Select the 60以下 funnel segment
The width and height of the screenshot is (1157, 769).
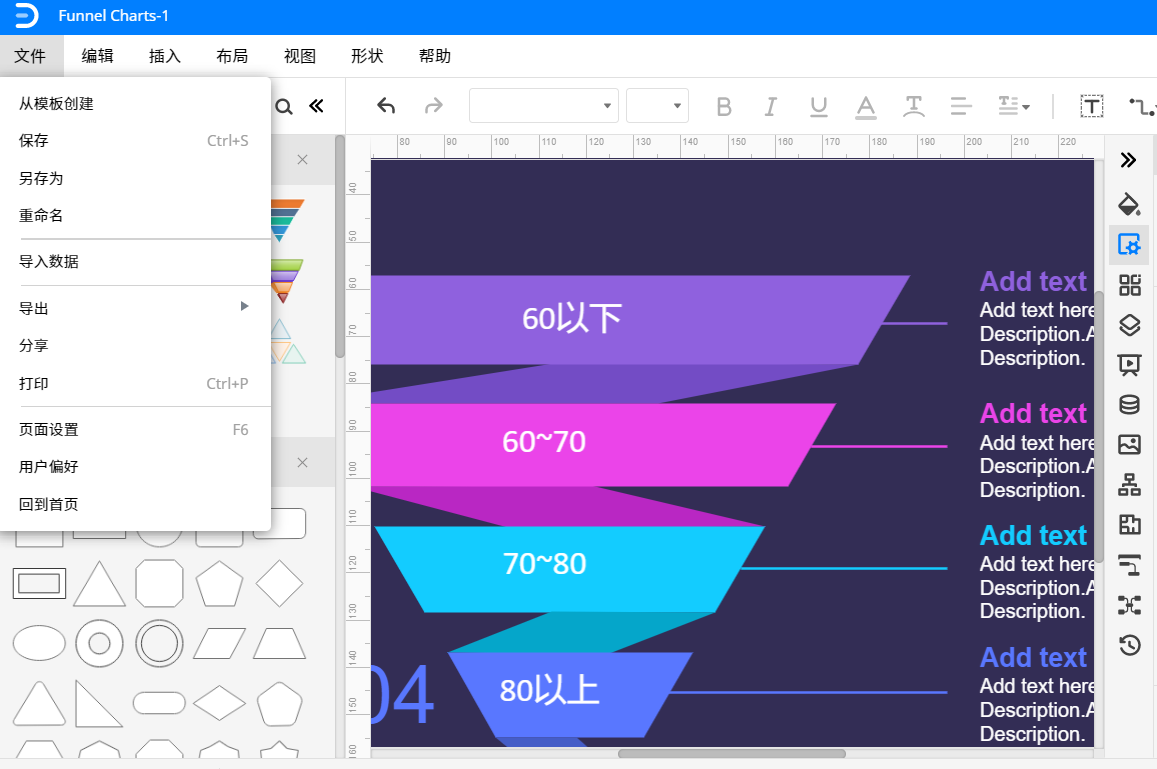coord(572,320)
